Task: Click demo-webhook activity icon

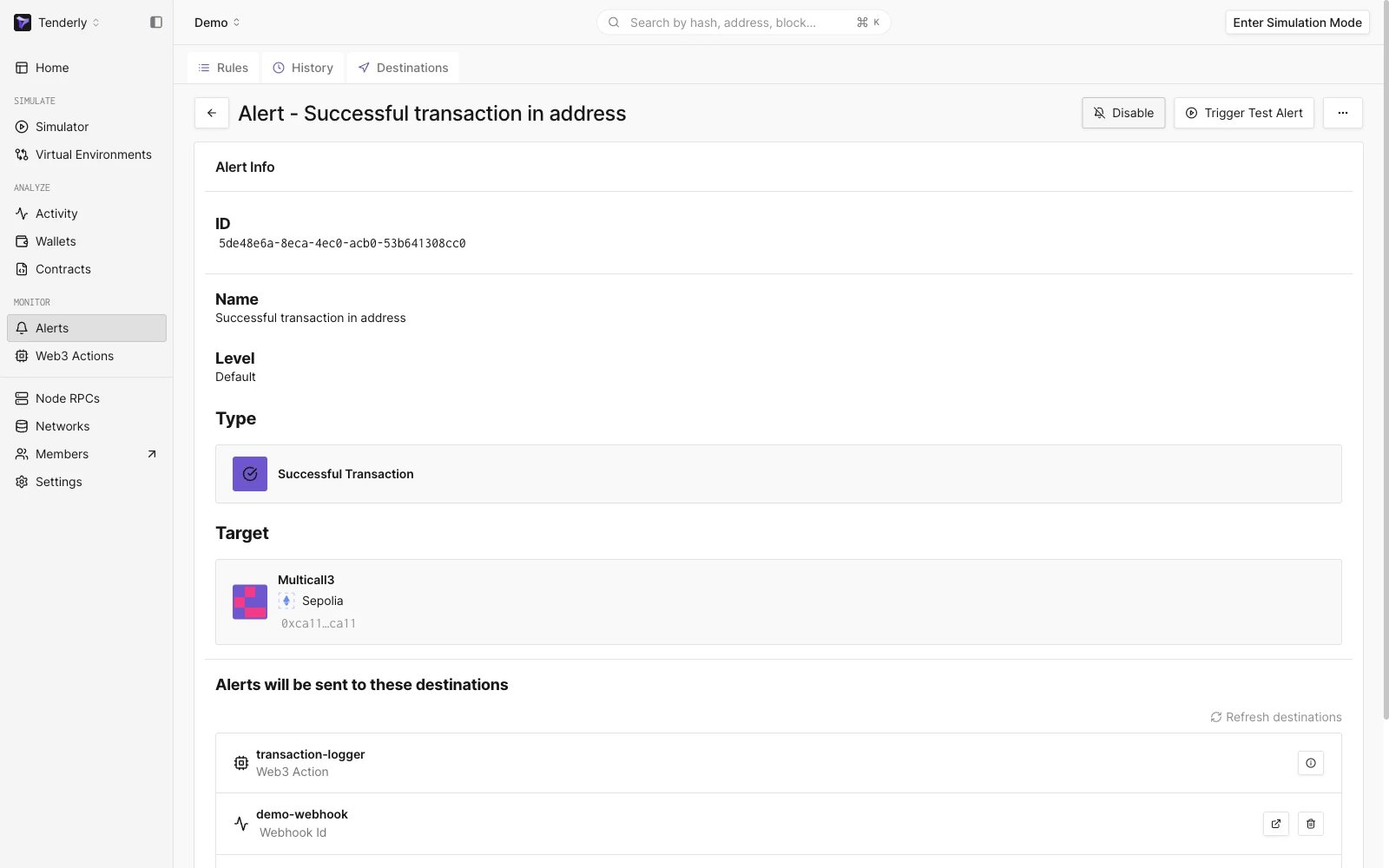Action: [241, 823]
